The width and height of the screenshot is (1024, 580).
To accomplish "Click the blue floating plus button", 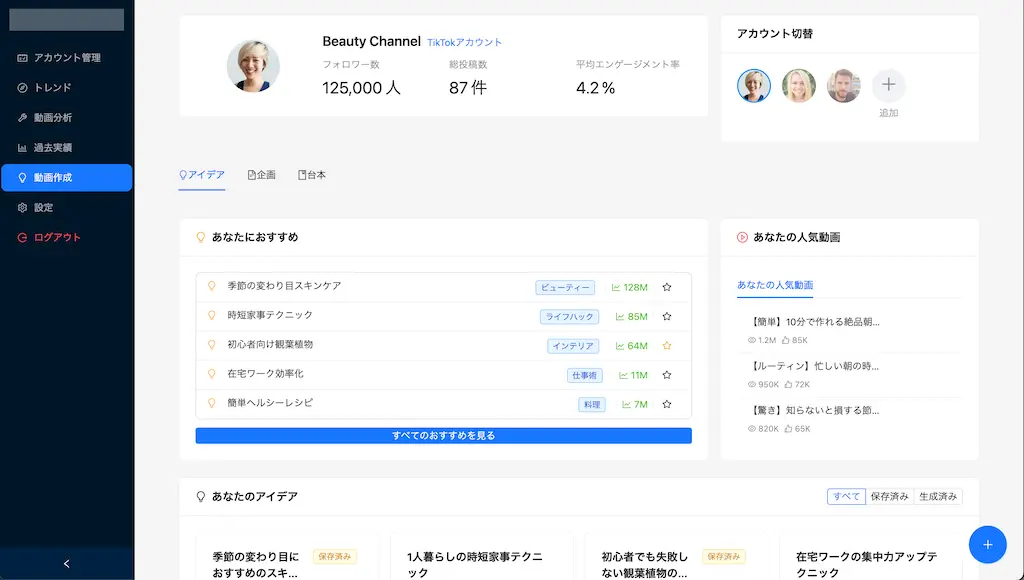I will pos(987,544).
